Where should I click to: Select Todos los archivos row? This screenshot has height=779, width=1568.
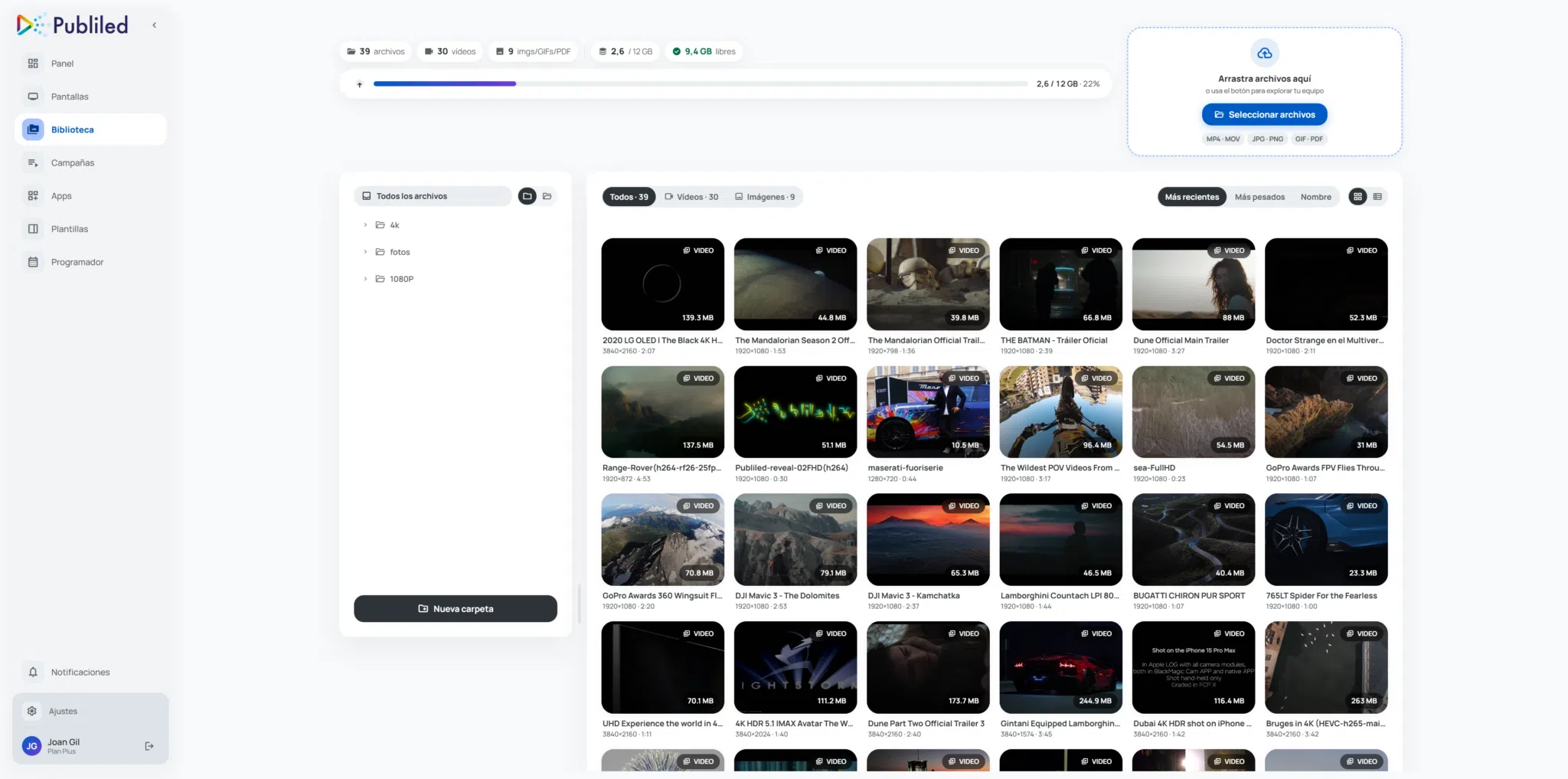pyautogui.click(x=433, y=196)
